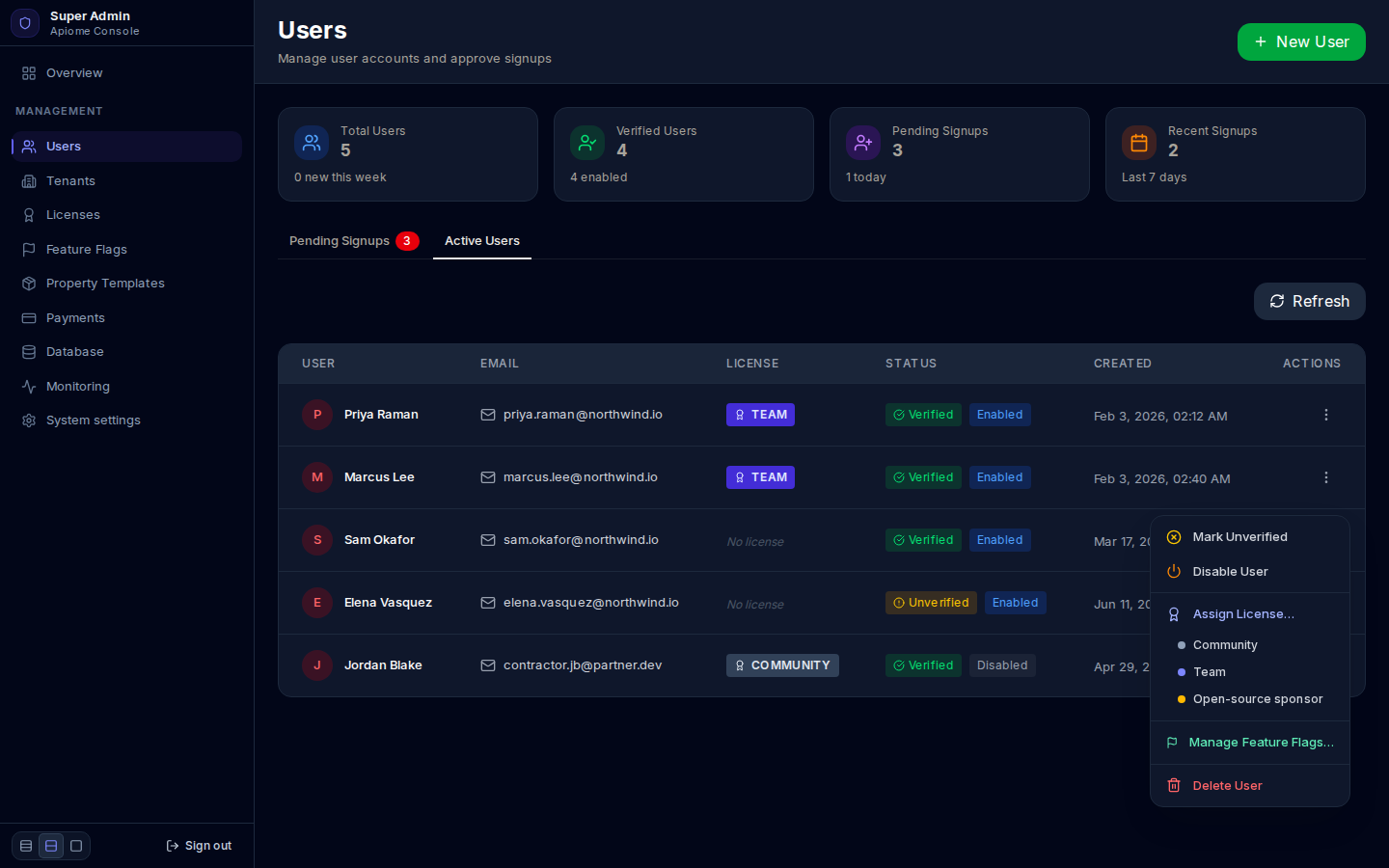Open actions menu for Priya Raman
The height and width of the screenshot is (868, 1389).
pyautogui.click(x=1325, y=415)
